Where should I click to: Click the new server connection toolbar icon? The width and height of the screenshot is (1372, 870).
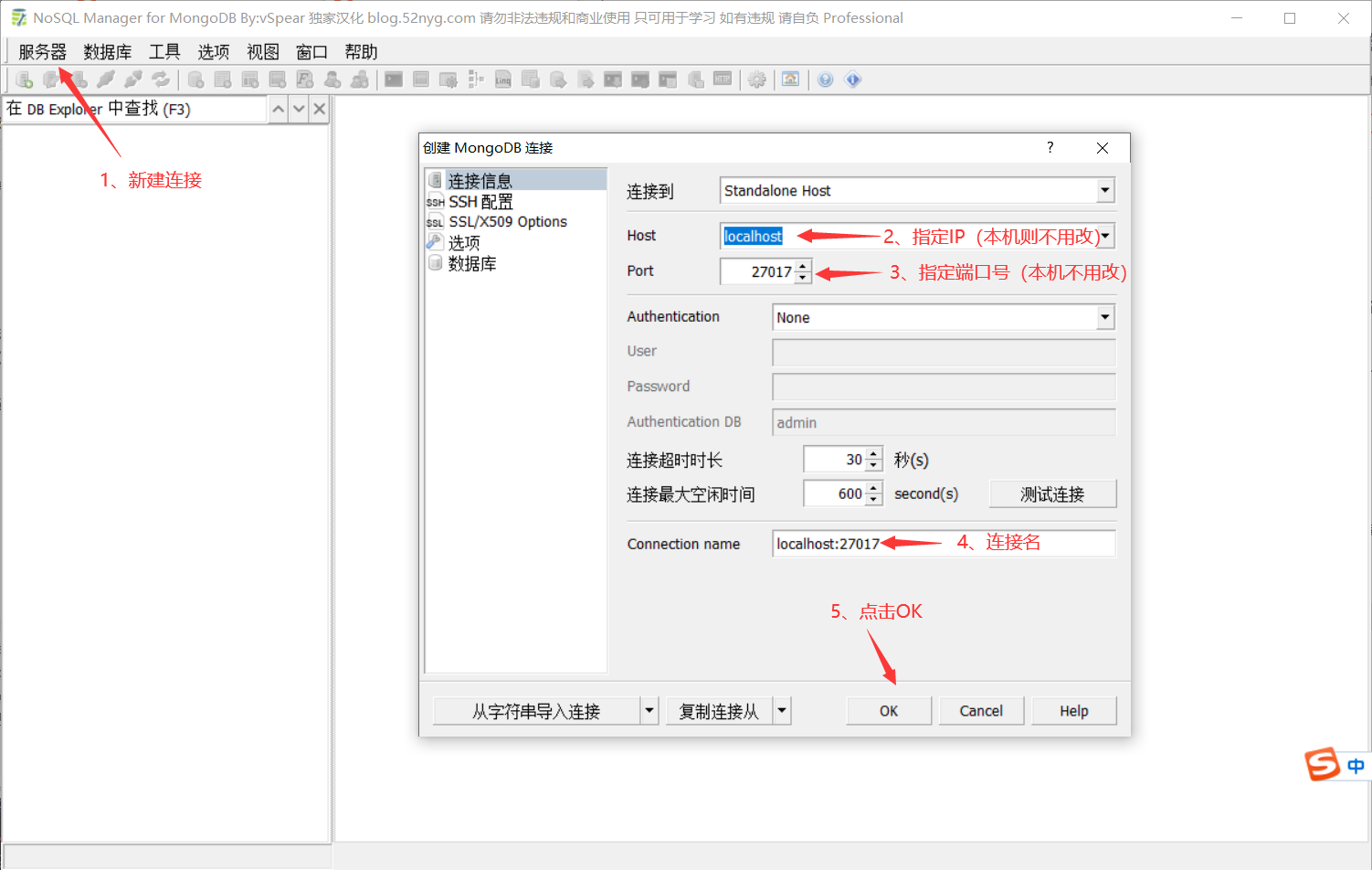[25, 80]
